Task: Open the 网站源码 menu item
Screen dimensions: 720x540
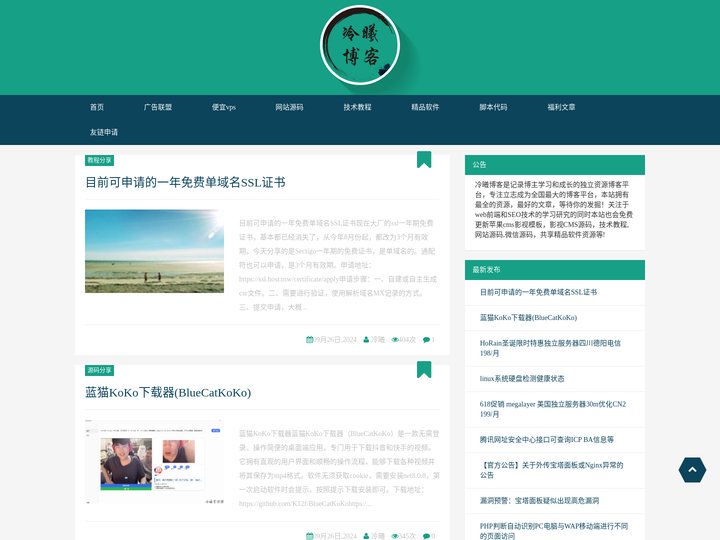Action: click(x=289, y=107)
